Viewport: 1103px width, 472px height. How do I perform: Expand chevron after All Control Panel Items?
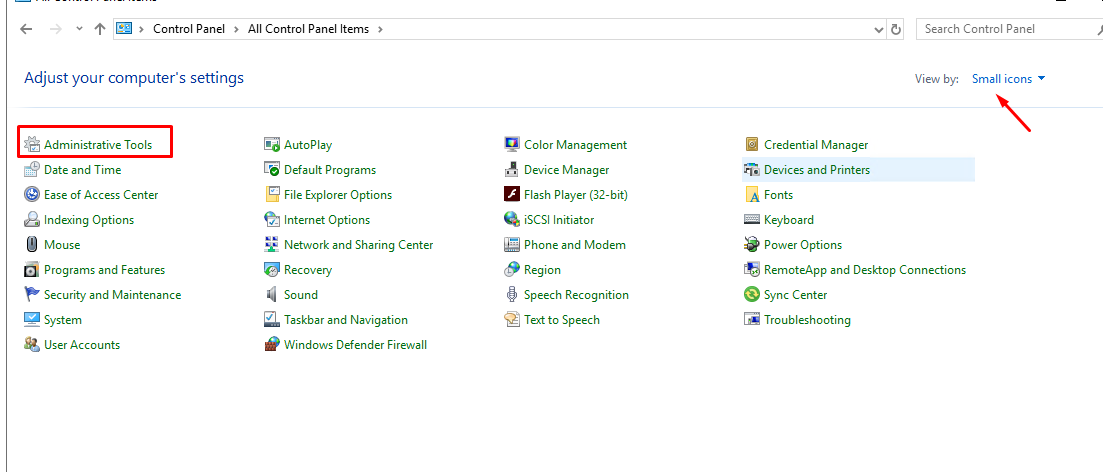click(381, 29)
